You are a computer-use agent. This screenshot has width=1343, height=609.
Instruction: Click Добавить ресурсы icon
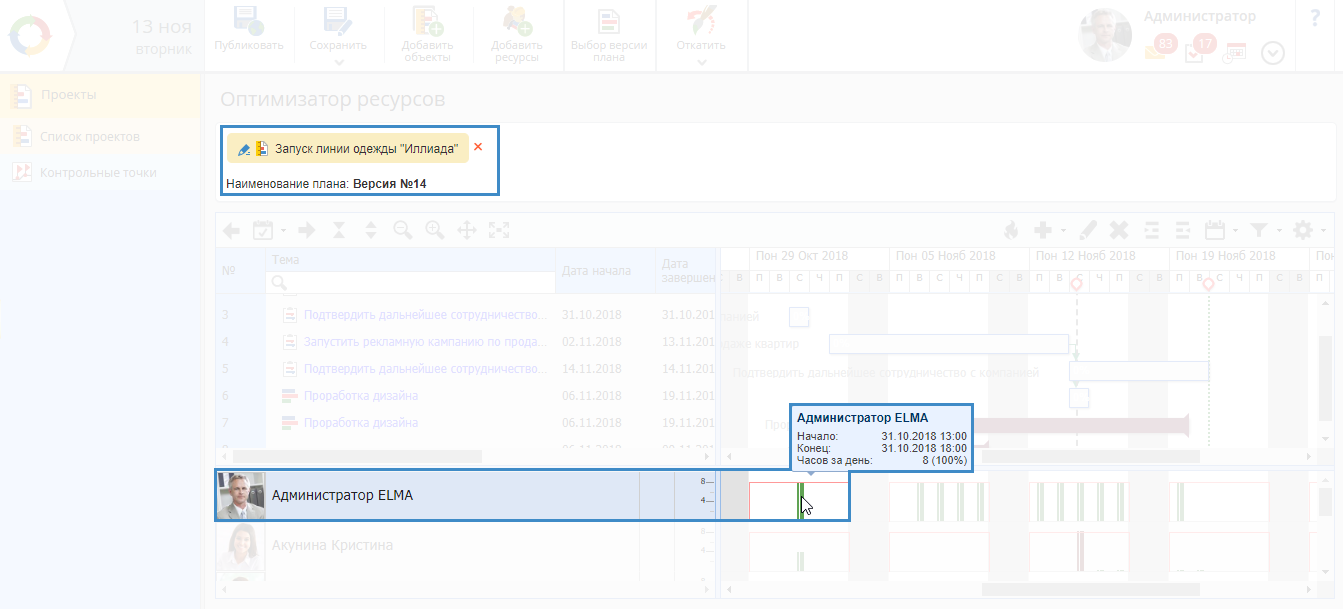pos(517,24)
